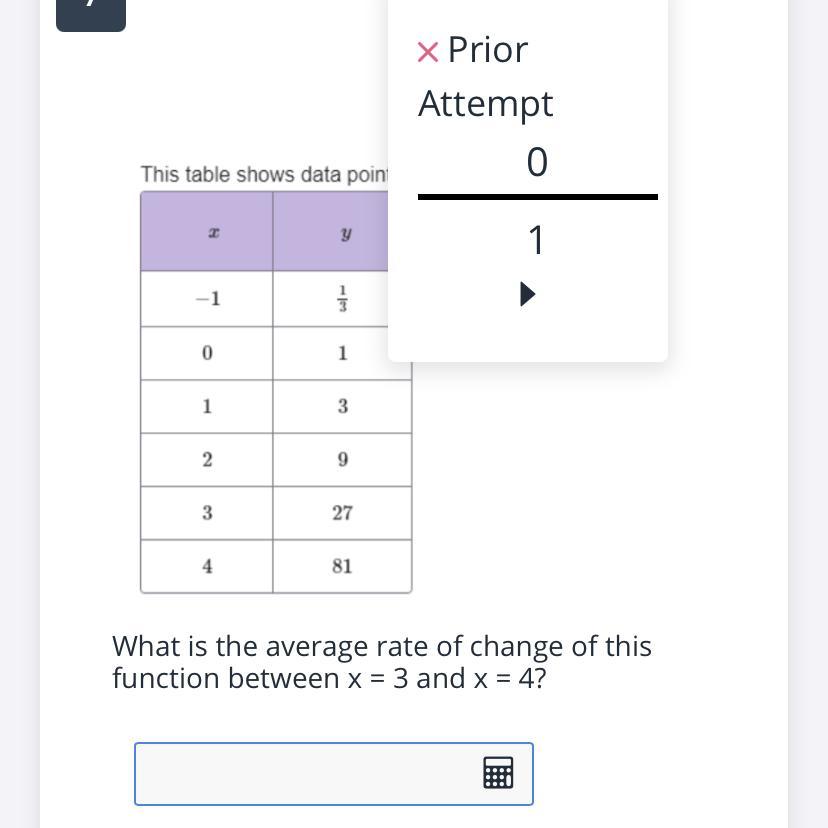828x828 pixels.
Task: Click the fraction bar line in popup
Action: (537, 197)
